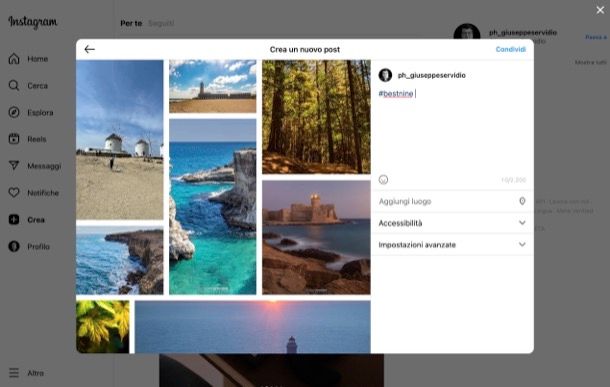Screen dimensions: 610x387
Task: Click ph_giuseppeservidio username in dialog
Action: (x=431, y=75)
